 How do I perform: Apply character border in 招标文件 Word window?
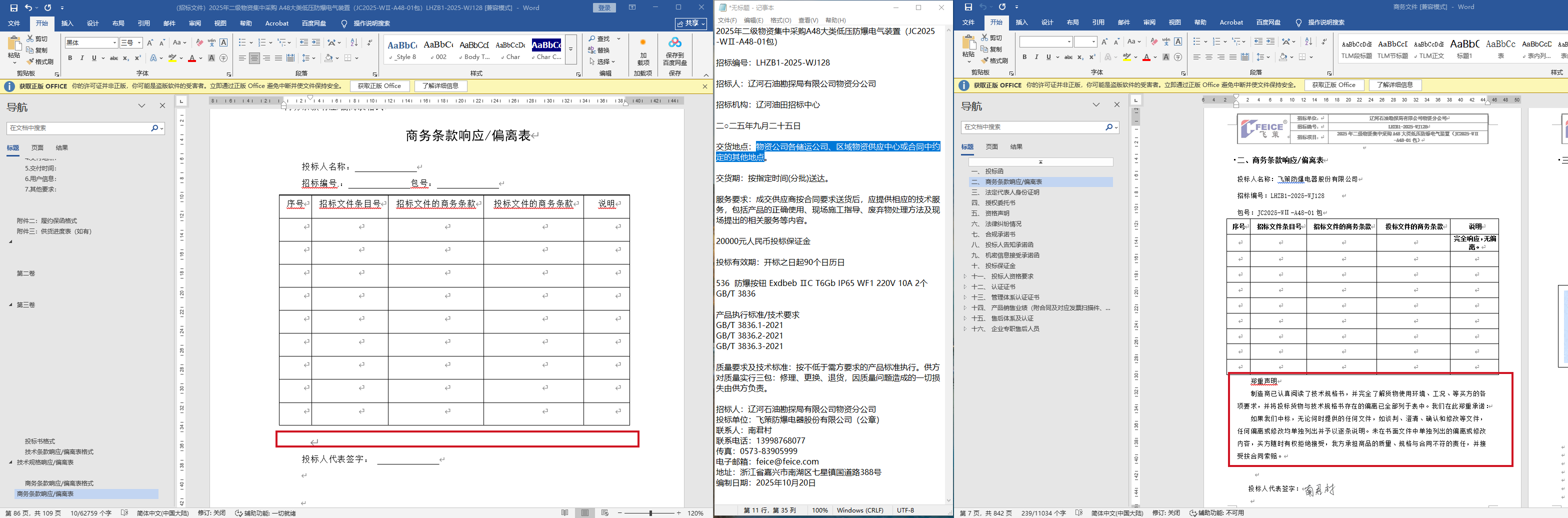(223, 42)
